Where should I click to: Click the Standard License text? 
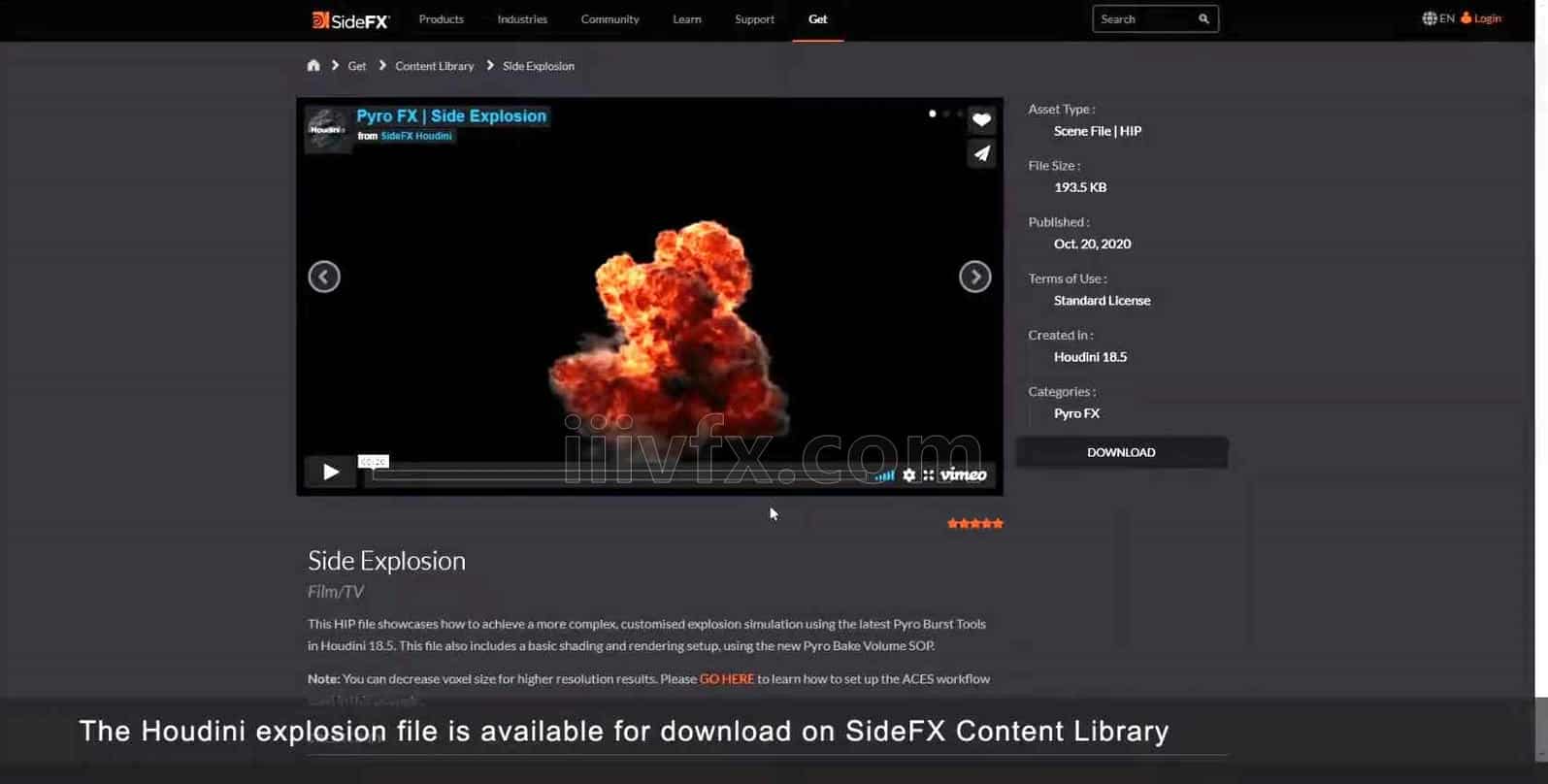(x=1102, y=301)
